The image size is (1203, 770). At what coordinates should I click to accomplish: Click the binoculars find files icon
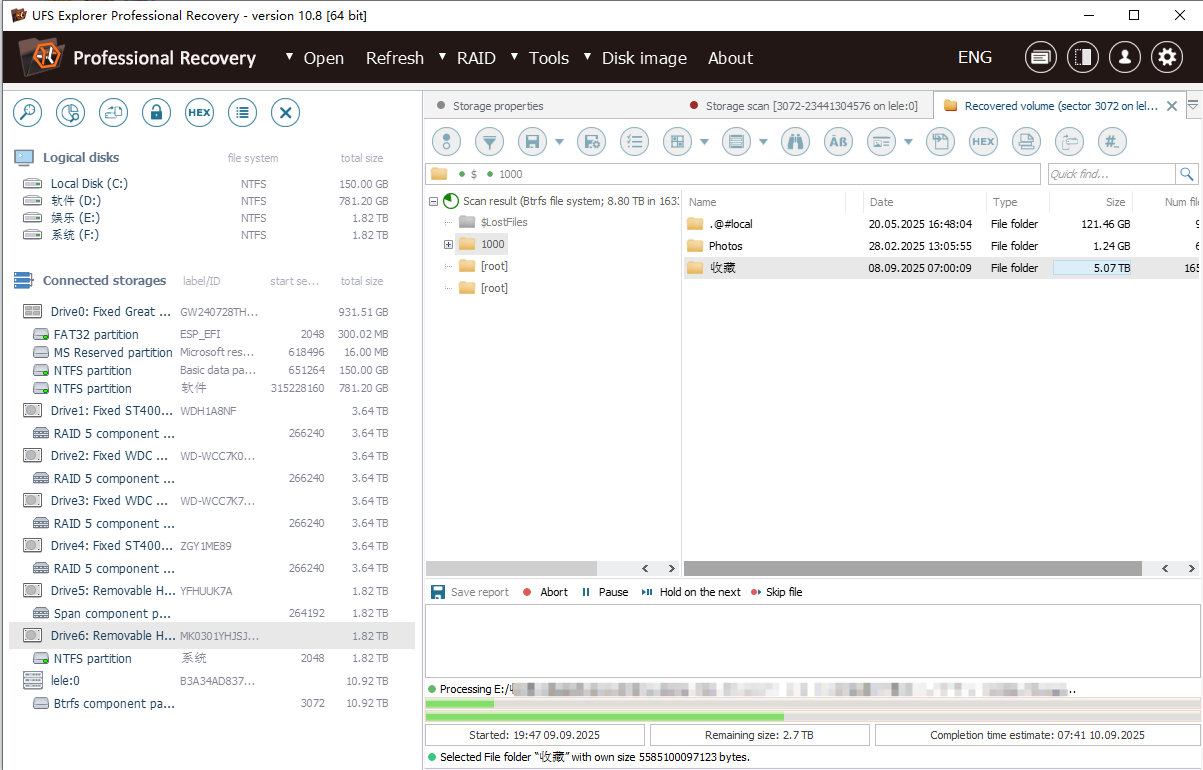[x=795, y=142]
